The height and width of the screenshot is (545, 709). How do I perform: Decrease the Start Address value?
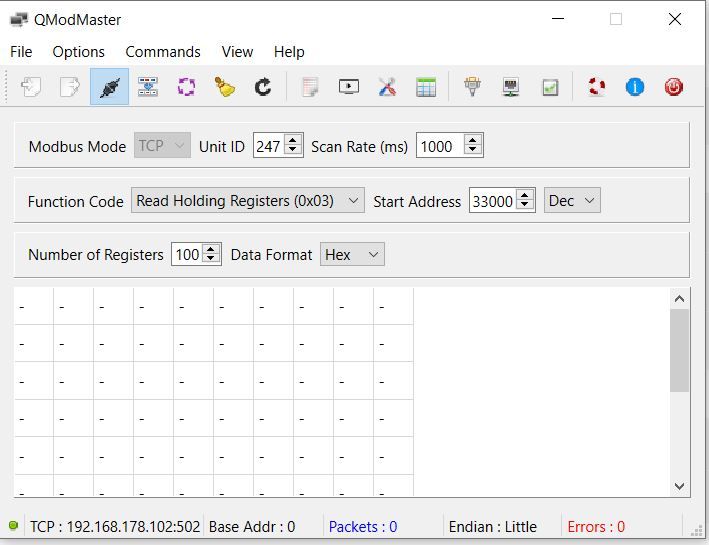point(525,206)
